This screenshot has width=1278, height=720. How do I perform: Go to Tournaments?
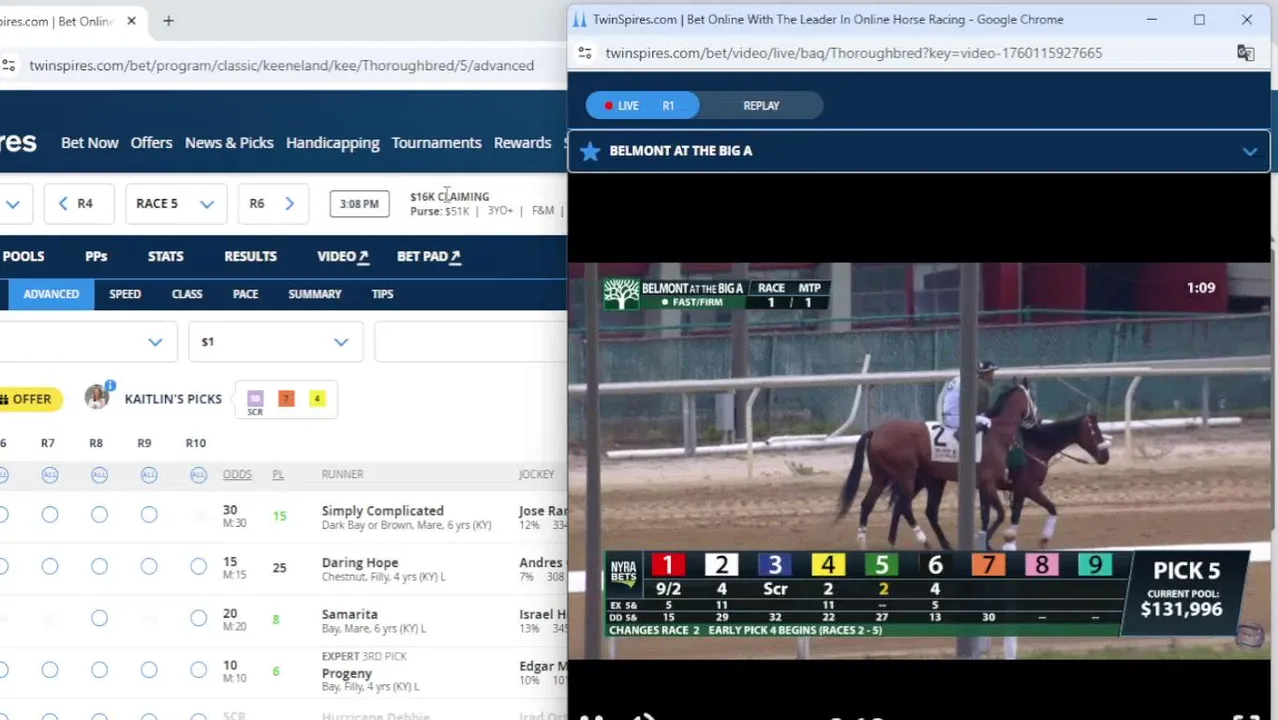click(x=436, y=143)
